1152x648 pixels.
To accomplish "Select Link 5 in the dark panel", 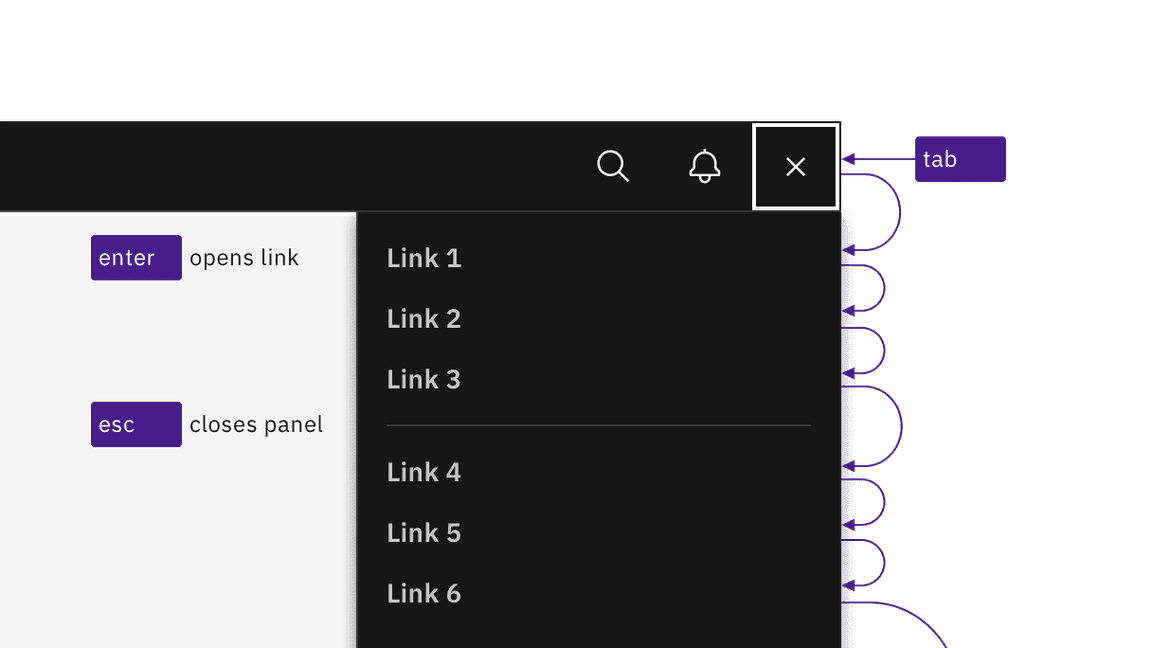I will (x=423, y=532).
